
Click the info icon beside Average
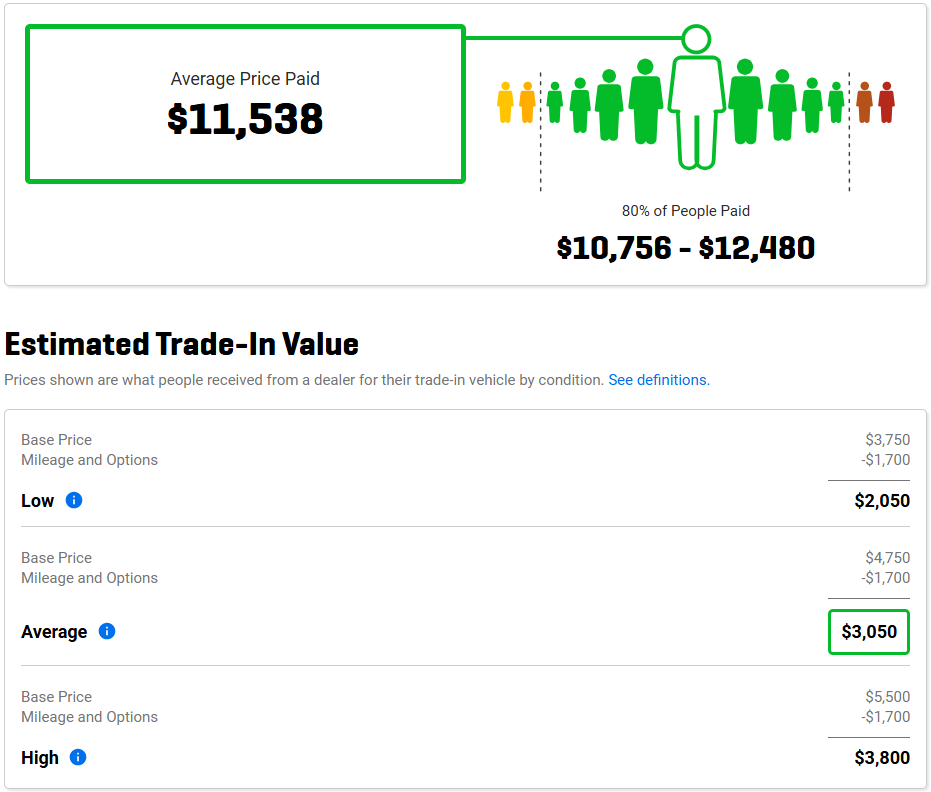(107, 631)
